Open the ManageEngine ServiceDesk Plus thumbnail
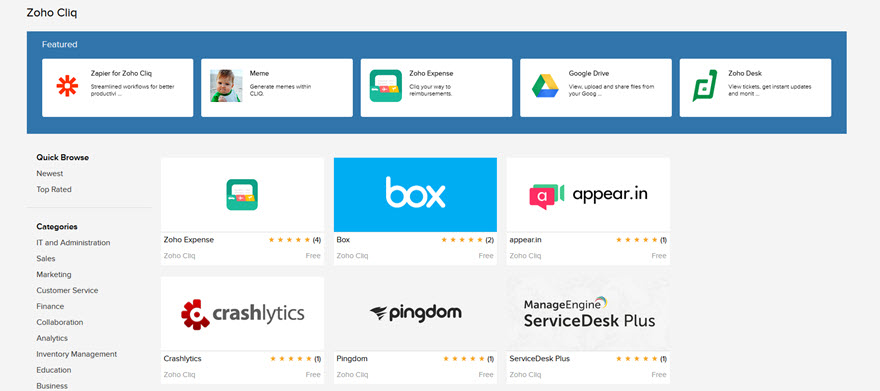 pyautogui.click(x=588, y=313)
